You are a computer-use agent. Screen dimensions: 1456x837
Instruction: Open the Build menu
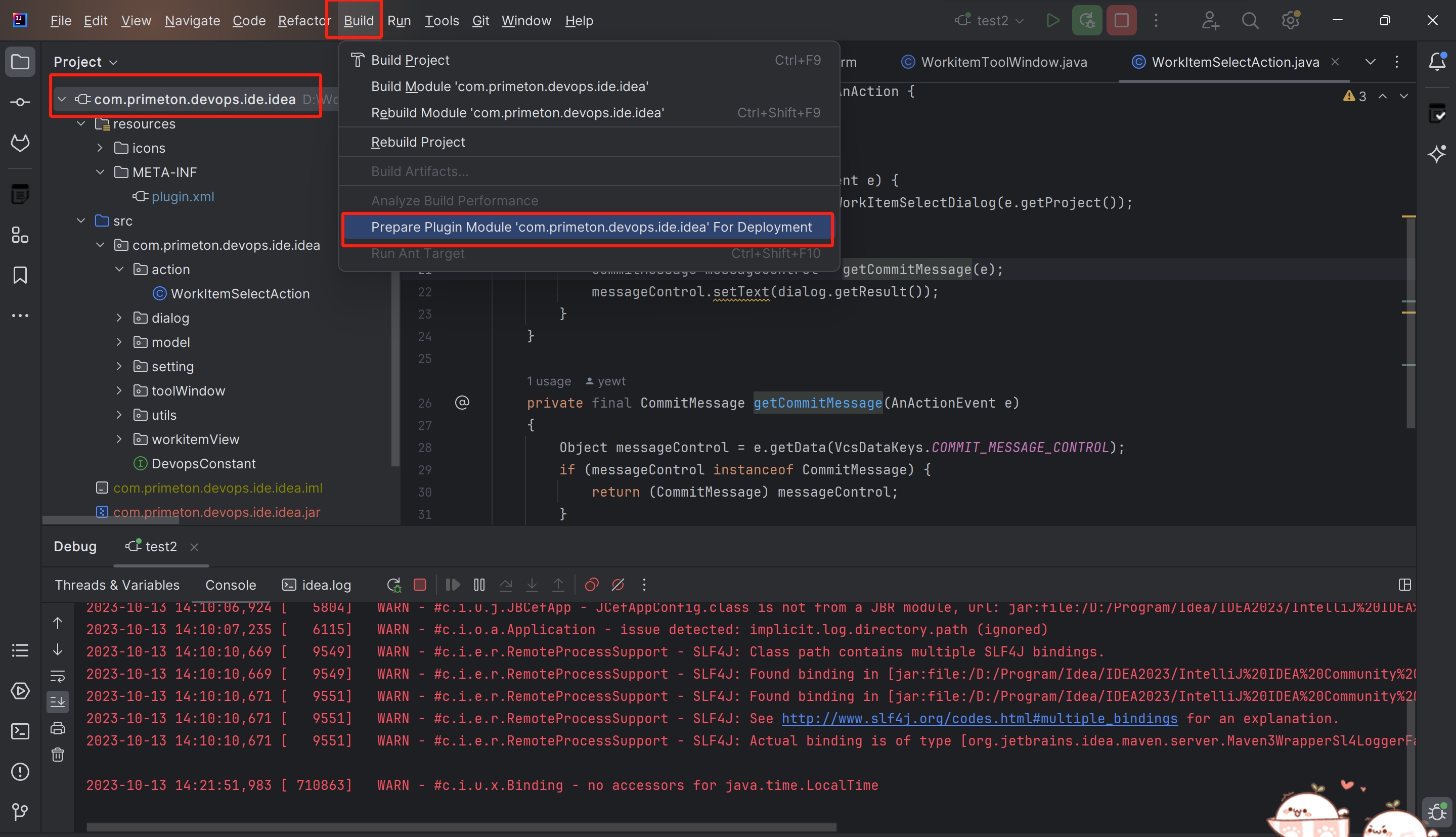click(x=358, y=20)
